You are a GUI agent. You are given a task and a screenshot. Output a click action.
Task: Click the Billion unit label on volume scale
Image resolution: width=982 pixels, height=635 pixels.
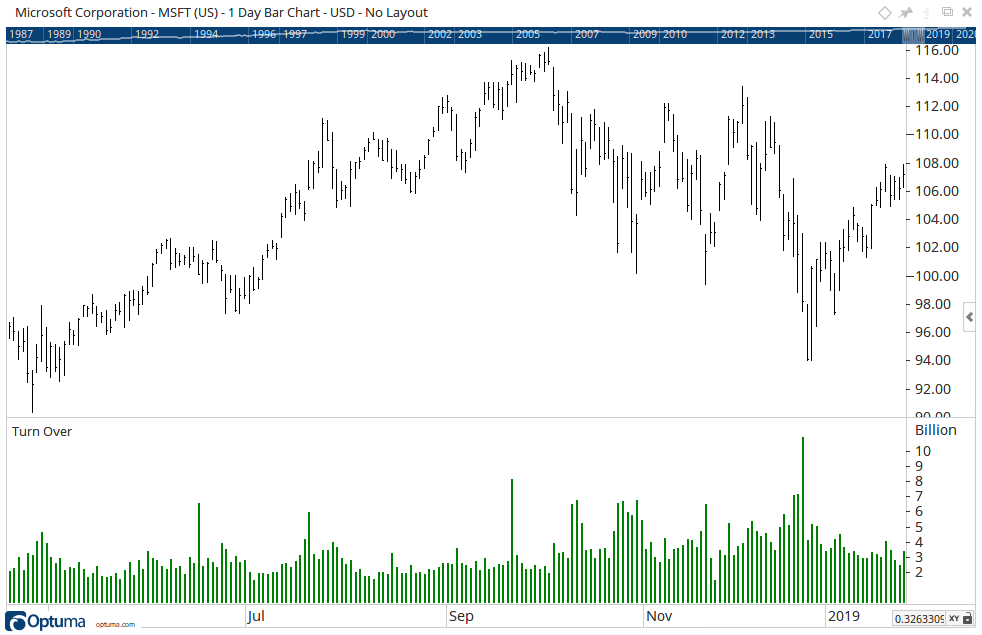coord(936,430)
